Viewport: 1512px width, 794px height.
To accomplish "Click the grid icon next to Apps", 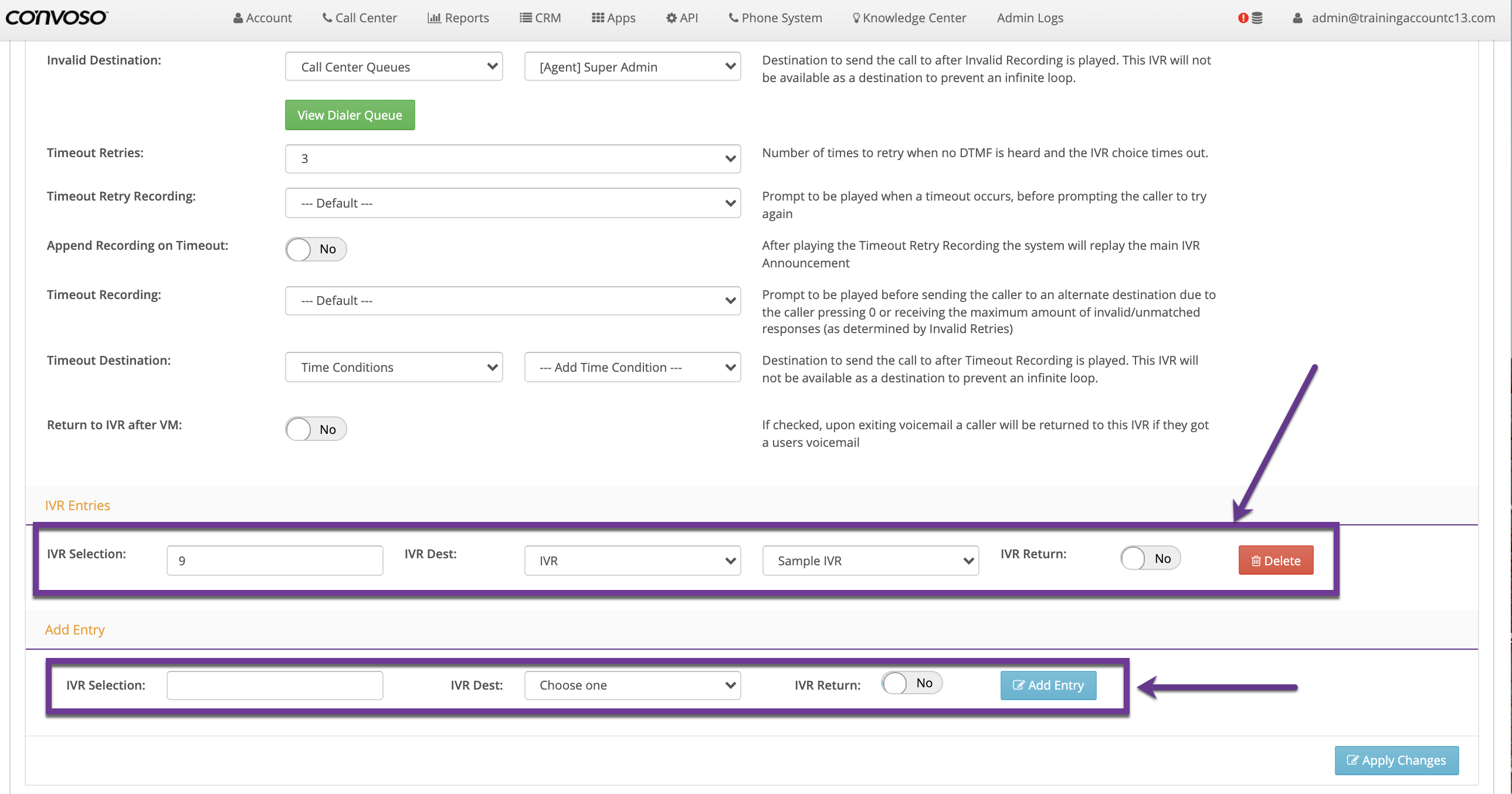I will (598, 18).
